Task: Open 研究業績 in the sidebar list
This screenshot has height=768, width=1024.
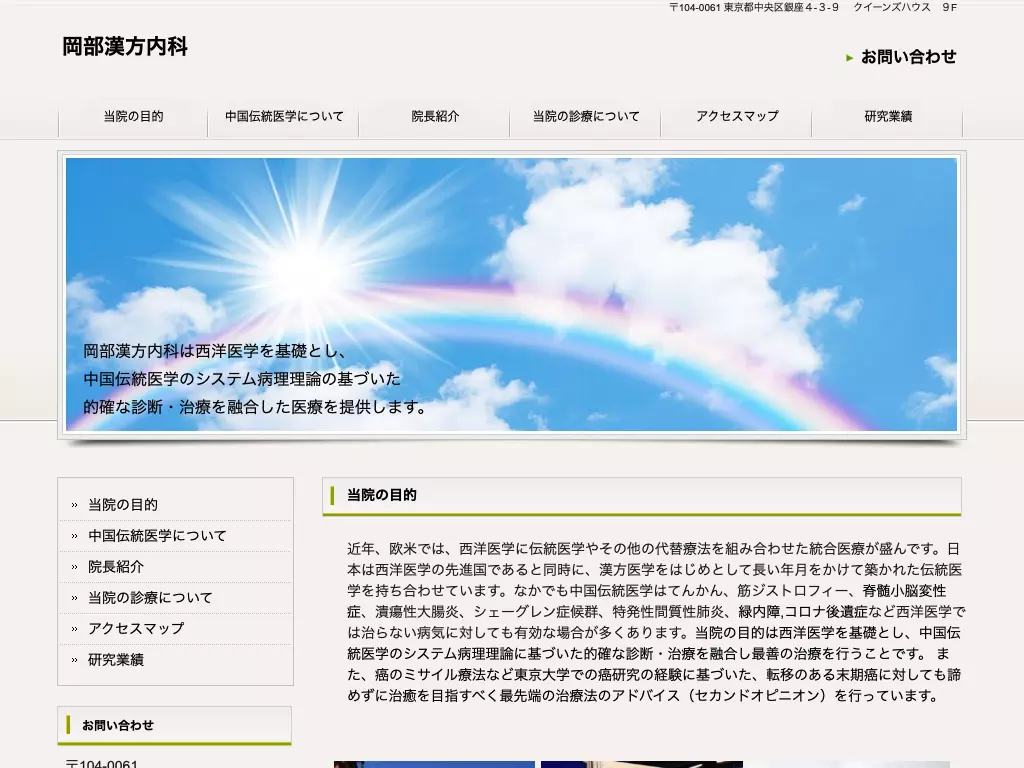Action: (116, 660)
